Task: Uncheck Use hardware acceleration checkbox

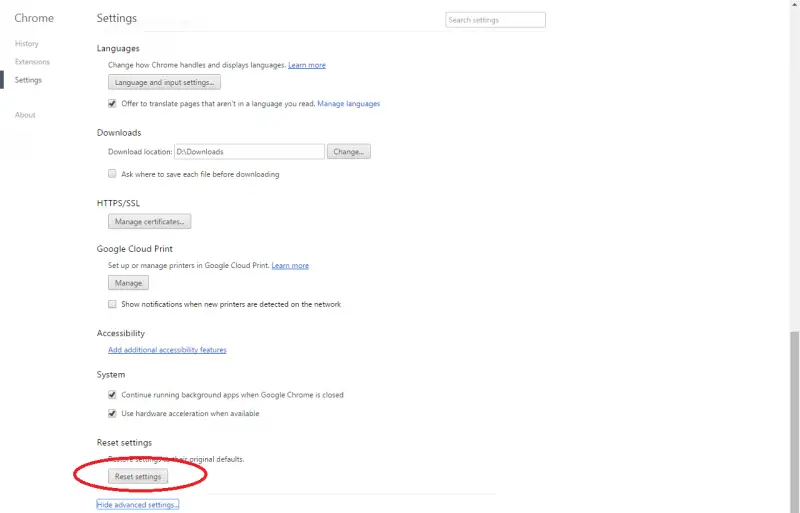Action: pos(112,413)
